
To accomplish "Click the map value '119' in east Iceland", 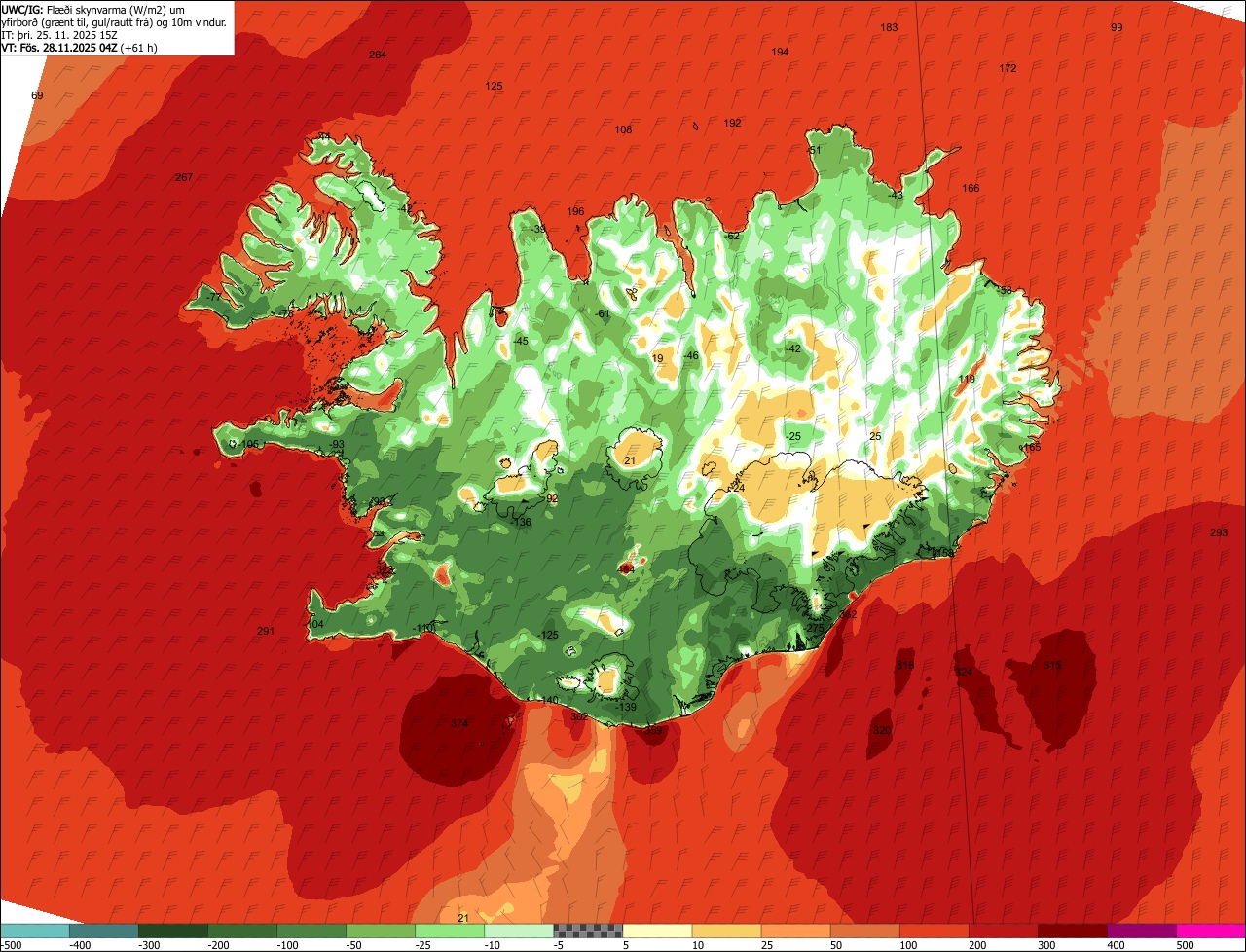I will (x=967, y=379).
